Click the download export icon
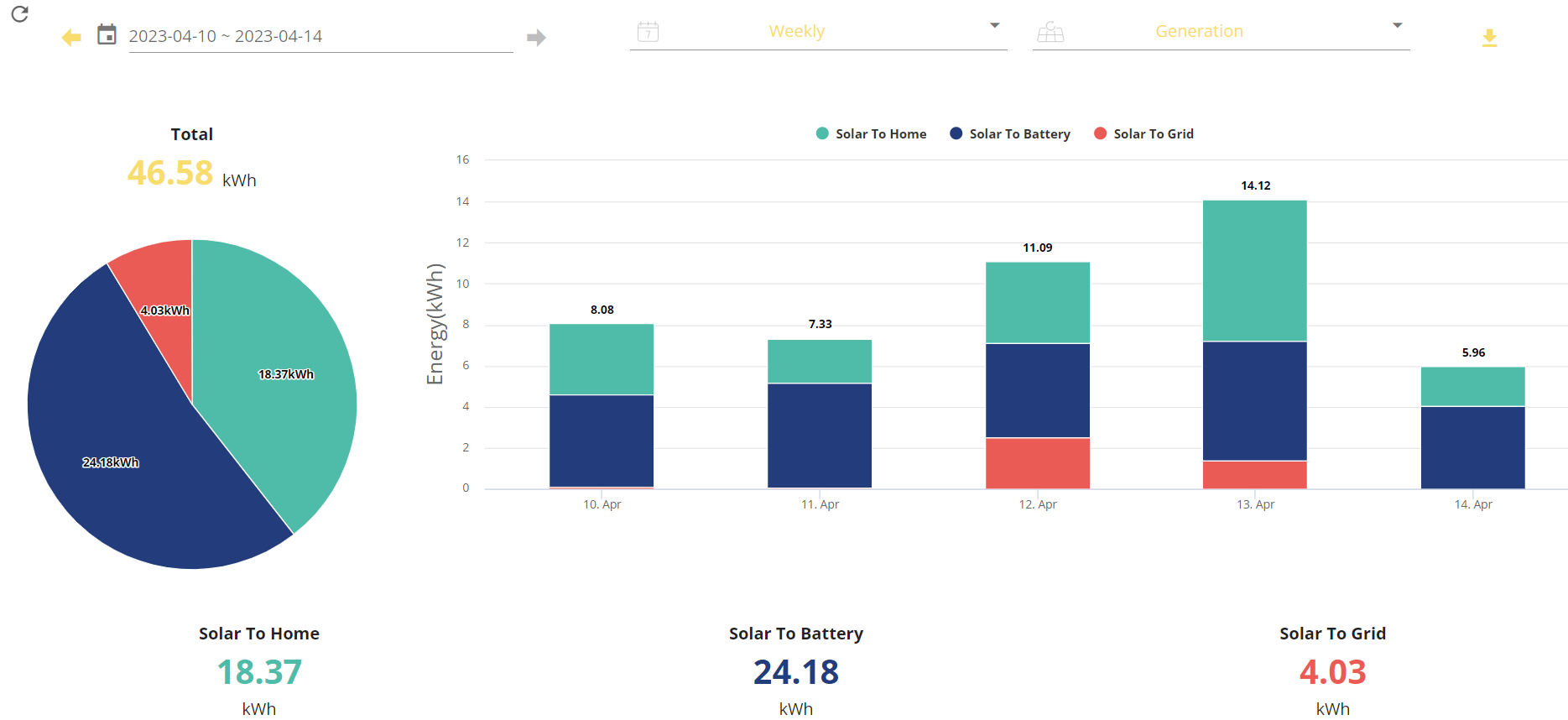 1489,38
